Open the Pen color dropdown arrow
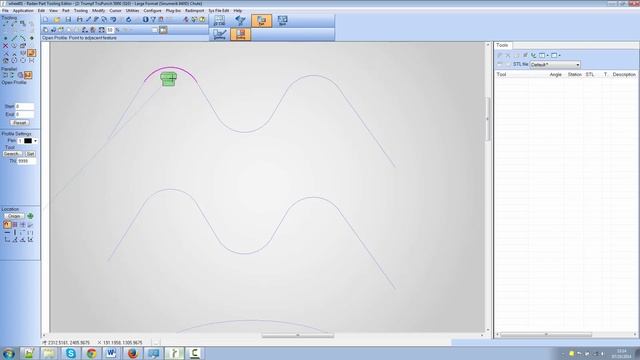Viewport: 640px width, 360px height. [36, 141]
